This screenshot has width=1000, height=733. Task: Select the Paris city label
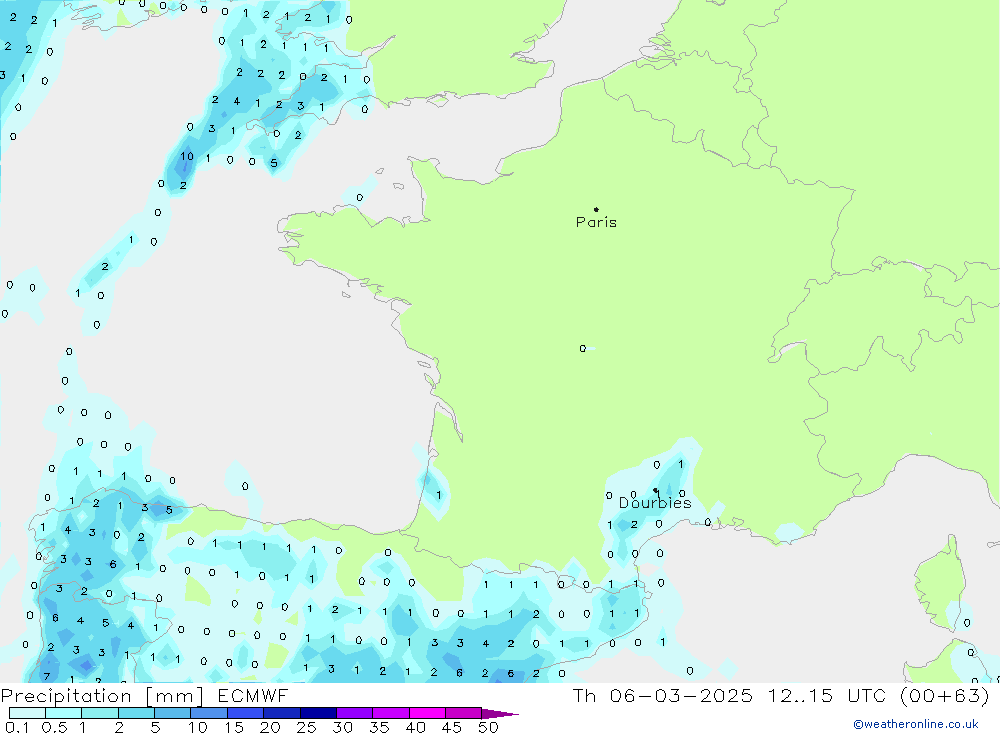(596, 223)
